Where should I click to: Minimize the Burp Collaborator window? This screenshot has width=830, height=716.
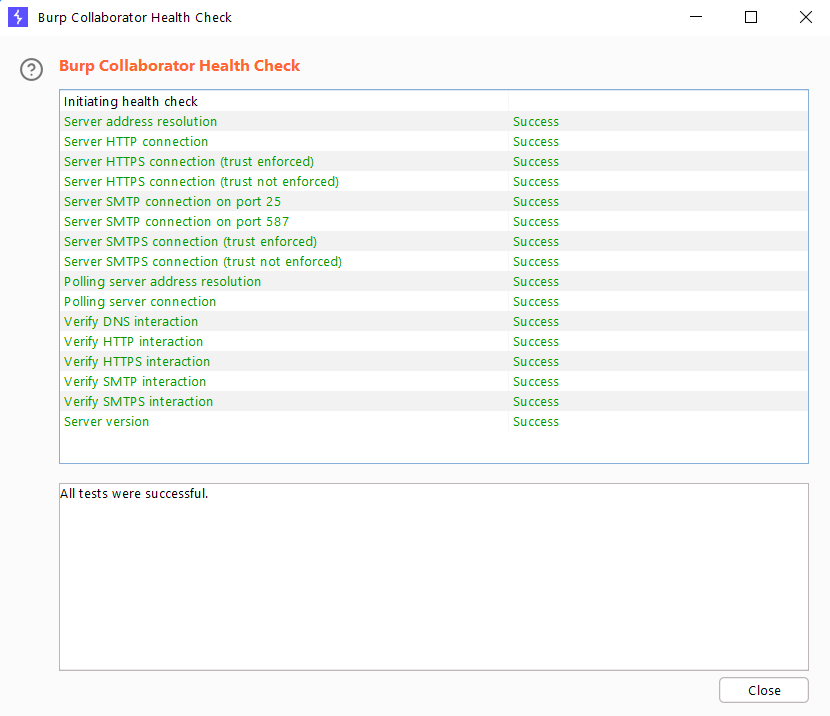696,17
